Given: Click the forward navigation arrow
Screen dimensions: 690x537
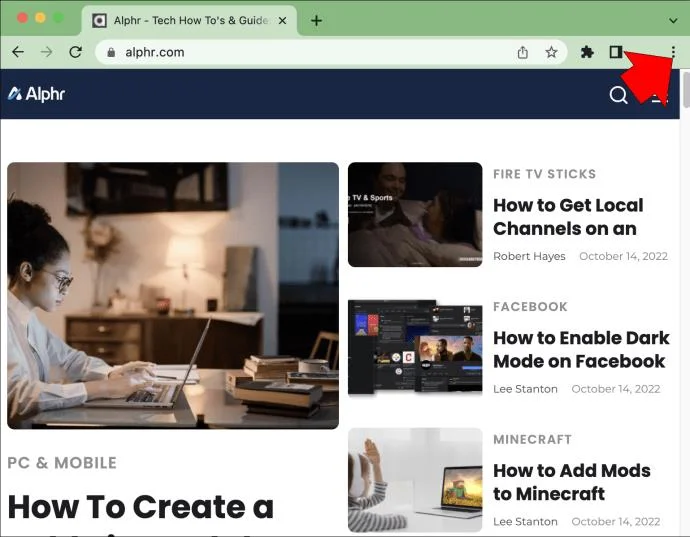Looking at the screenshot, I should (46, 52).
